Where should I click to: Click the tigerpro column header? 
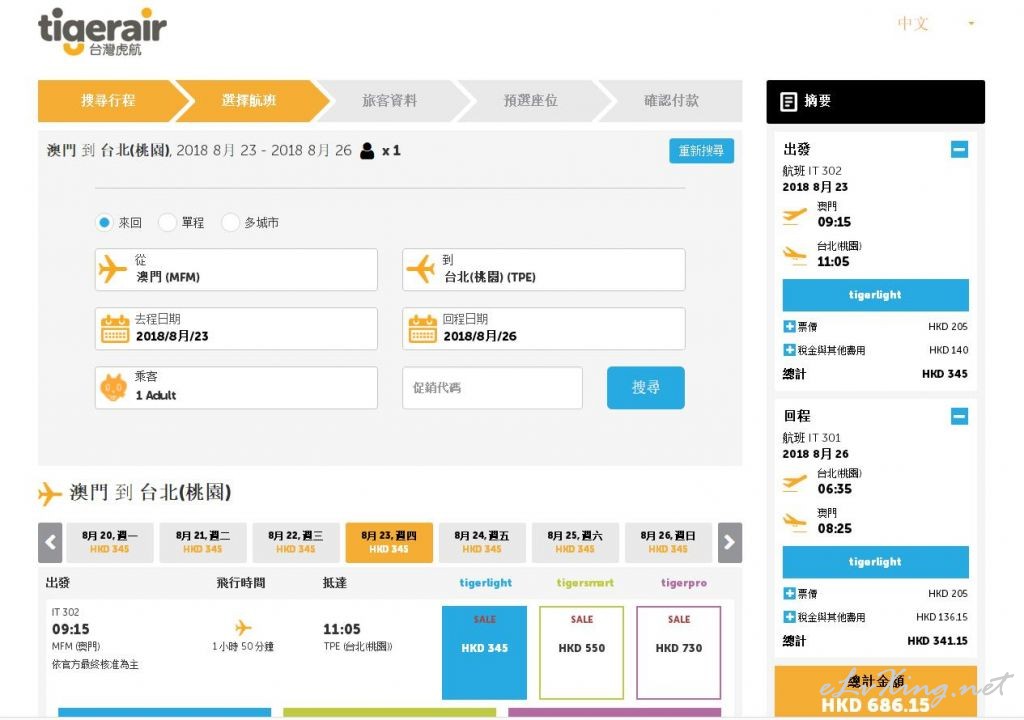coord(684,583)
